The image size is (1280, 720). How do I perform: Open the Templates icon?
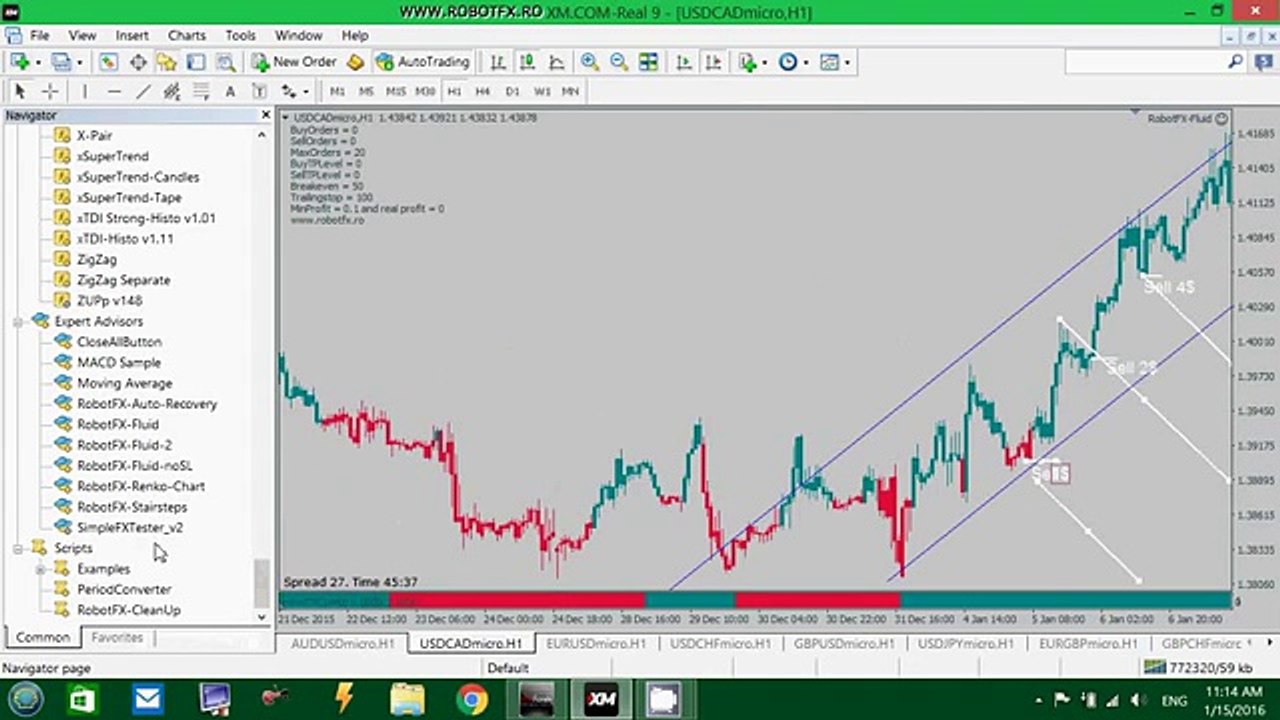coord(830,62)
